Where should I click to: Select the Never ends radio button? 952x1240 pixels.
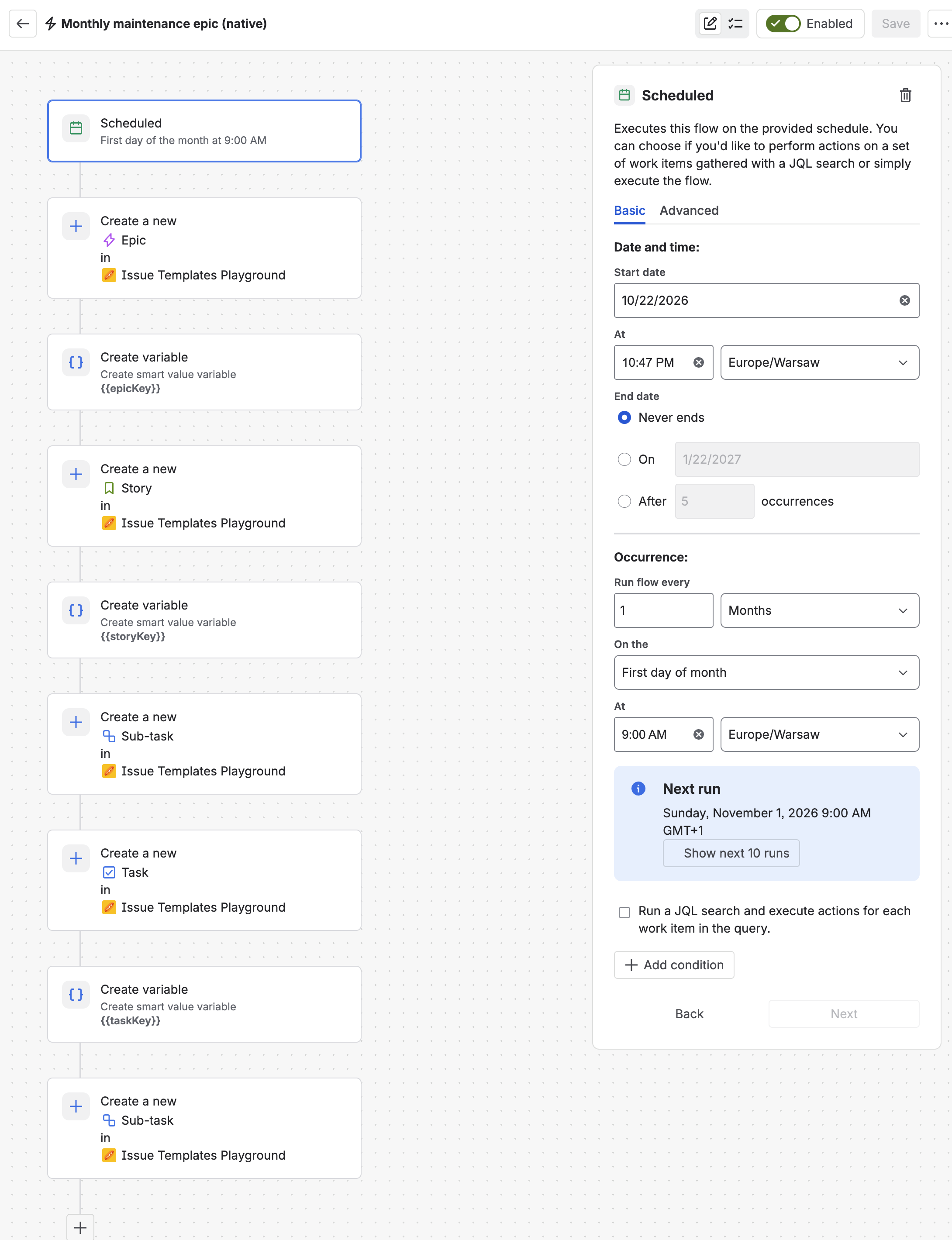pos(624,417)
